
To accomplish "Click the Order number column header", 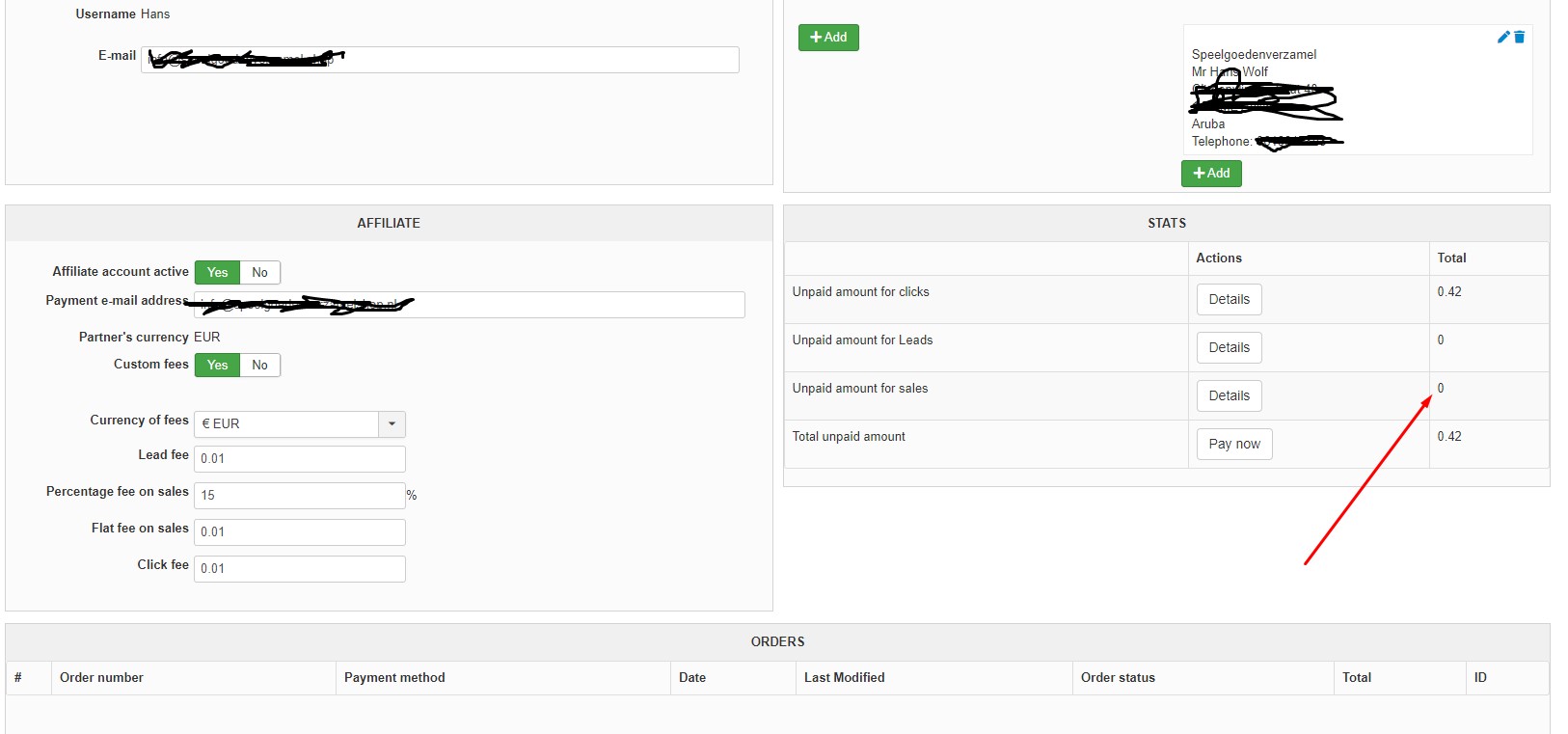I will (x=101, y=678).
